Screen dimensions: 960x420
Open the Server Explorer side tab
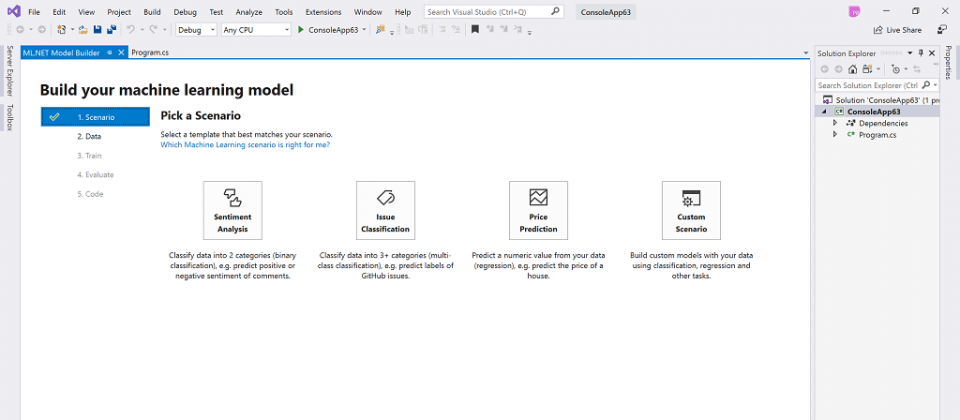click(9, 70)
